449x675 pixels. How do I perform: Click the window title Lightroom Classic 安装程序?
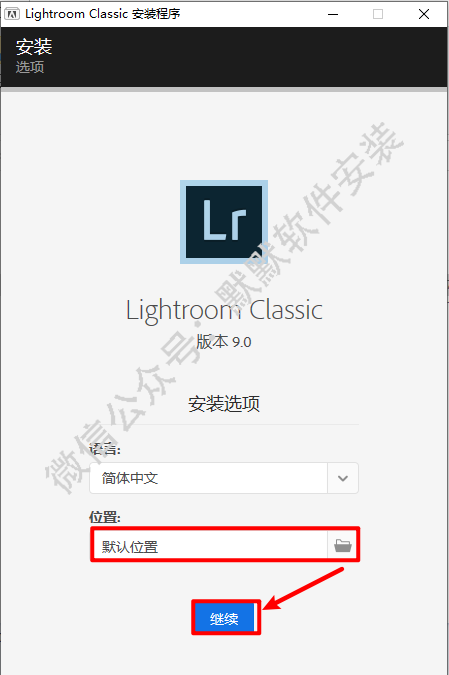point(102,14)
